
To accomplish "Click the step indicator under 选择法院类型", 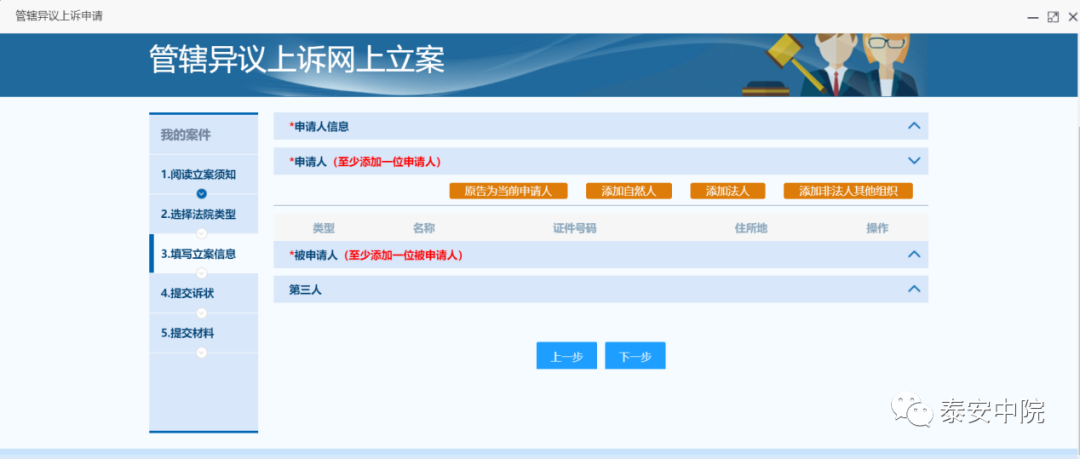I will [x=201, y=233].
